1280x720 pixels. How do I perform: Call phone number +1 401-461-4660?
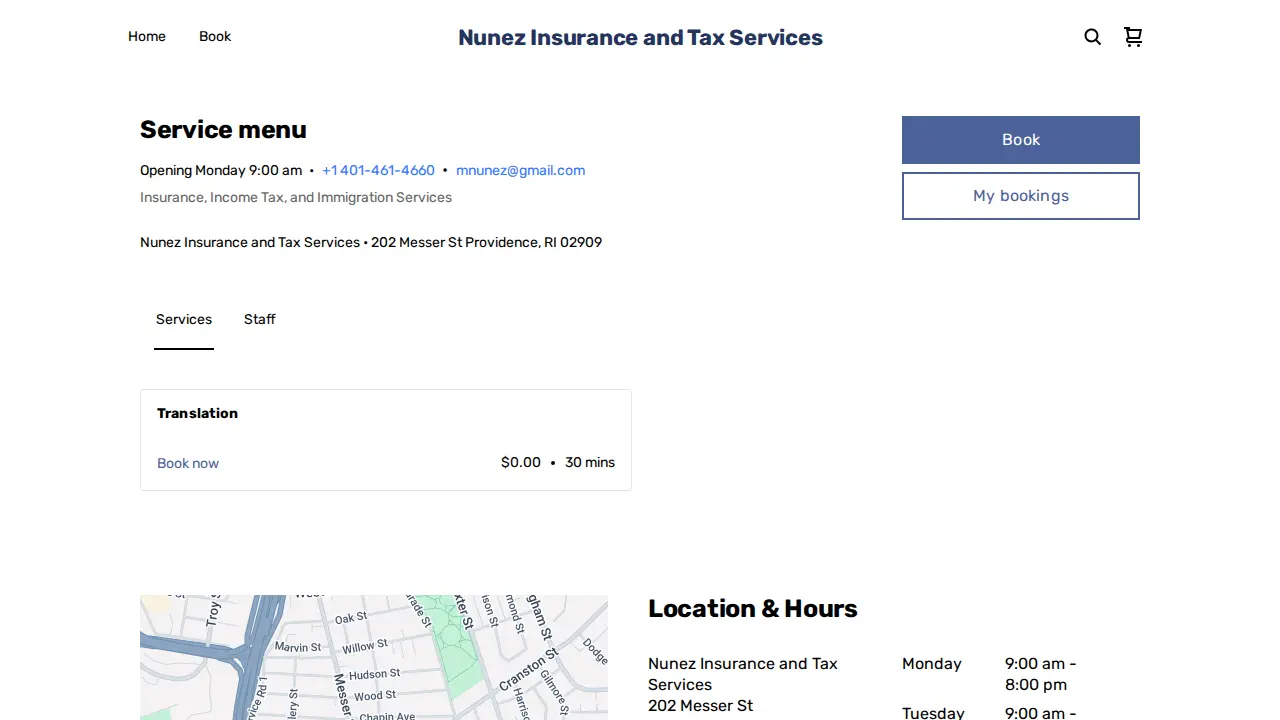point(378,171)
